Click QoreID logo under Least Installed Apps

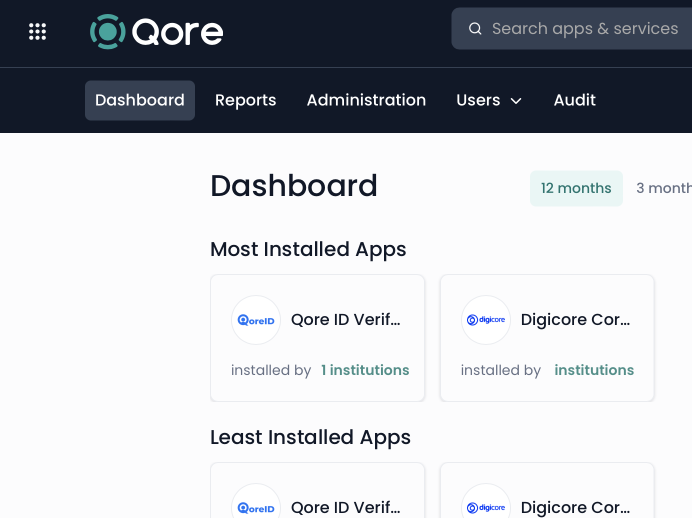click(x=256, y=504)
